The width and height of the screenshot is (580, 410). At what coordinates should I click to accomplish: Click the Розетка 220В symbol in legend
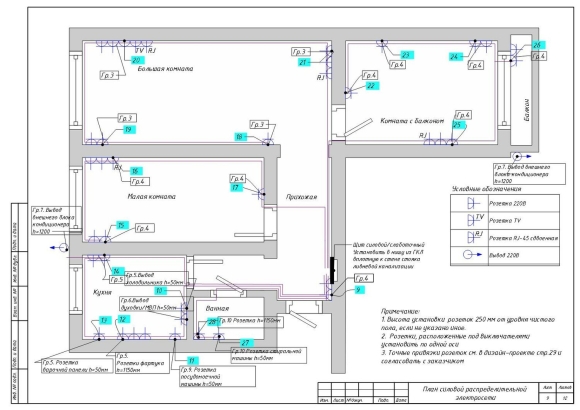tap(473, 204)
